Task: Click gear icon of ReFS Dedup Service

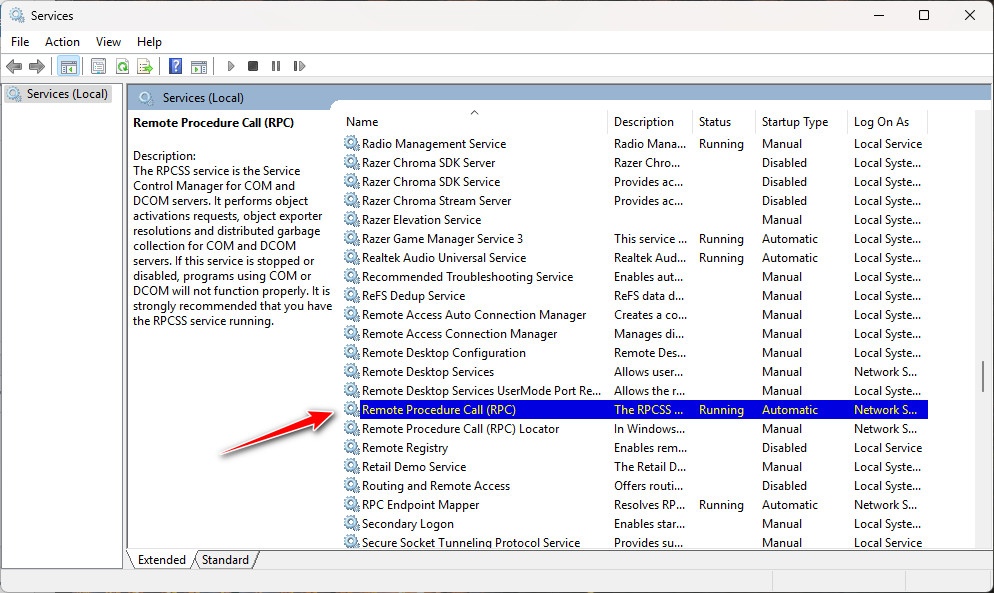Action: [352, 296]
